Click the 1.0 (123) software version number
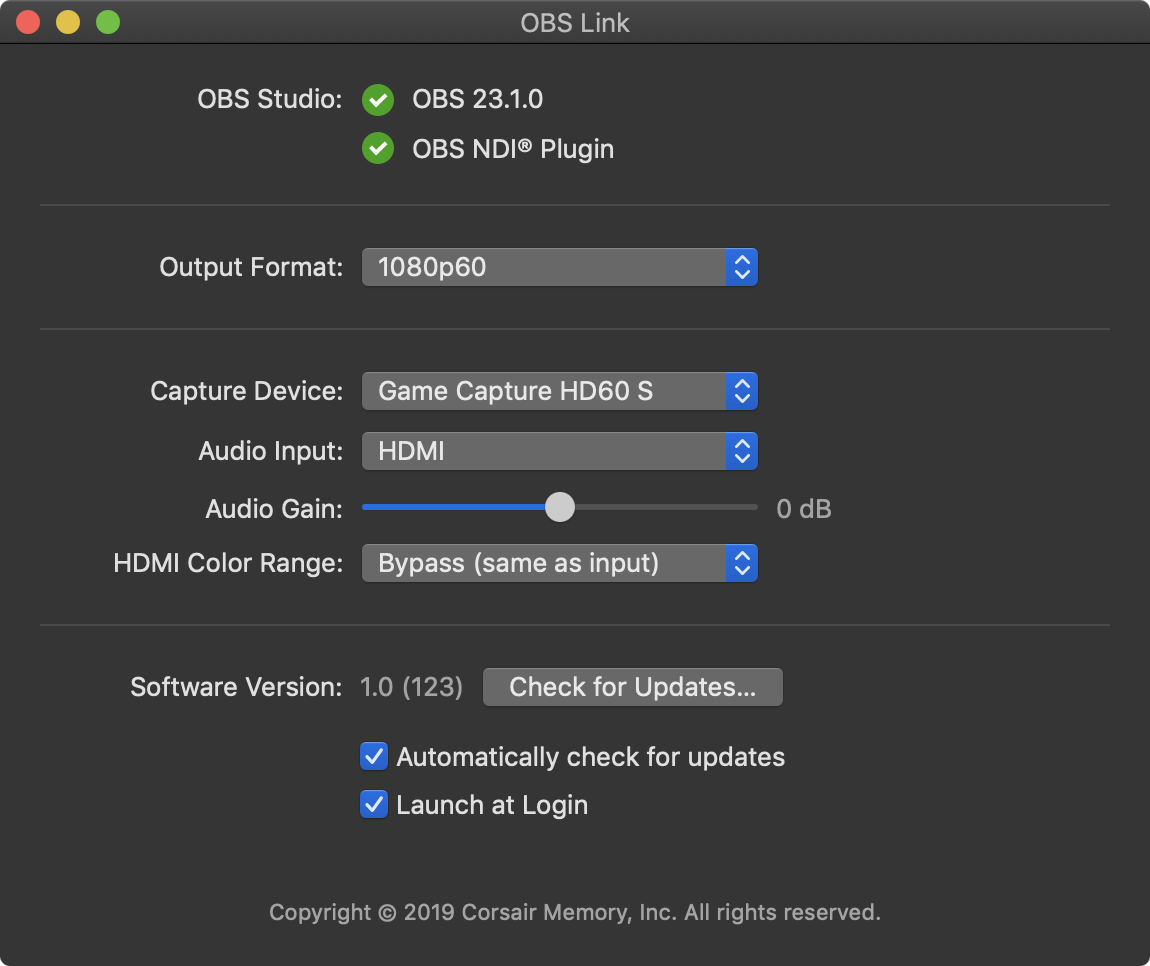 (411, 687)
